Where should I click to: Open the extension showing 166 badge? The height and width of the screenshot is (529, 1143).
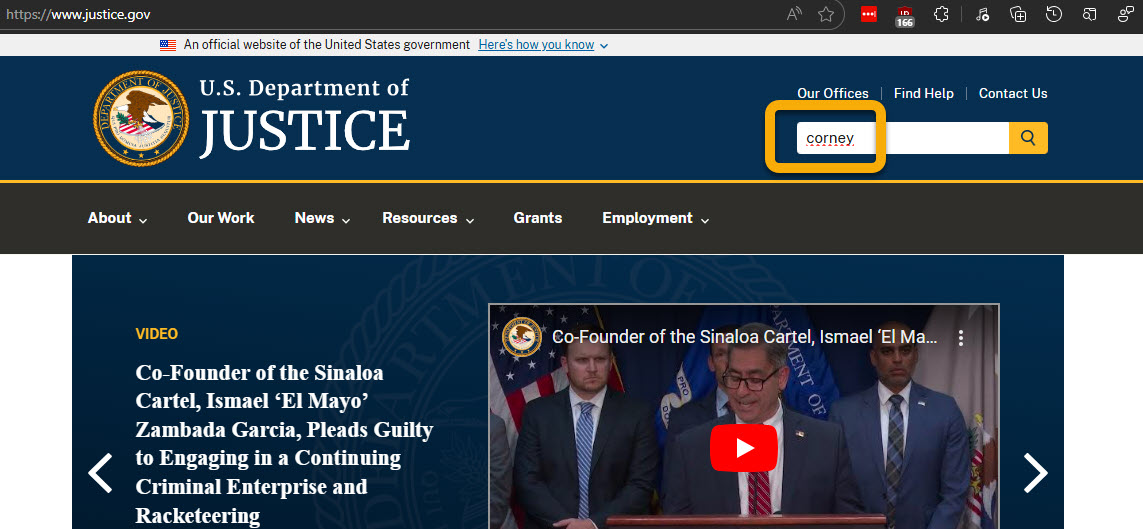[x=905, y=16]
